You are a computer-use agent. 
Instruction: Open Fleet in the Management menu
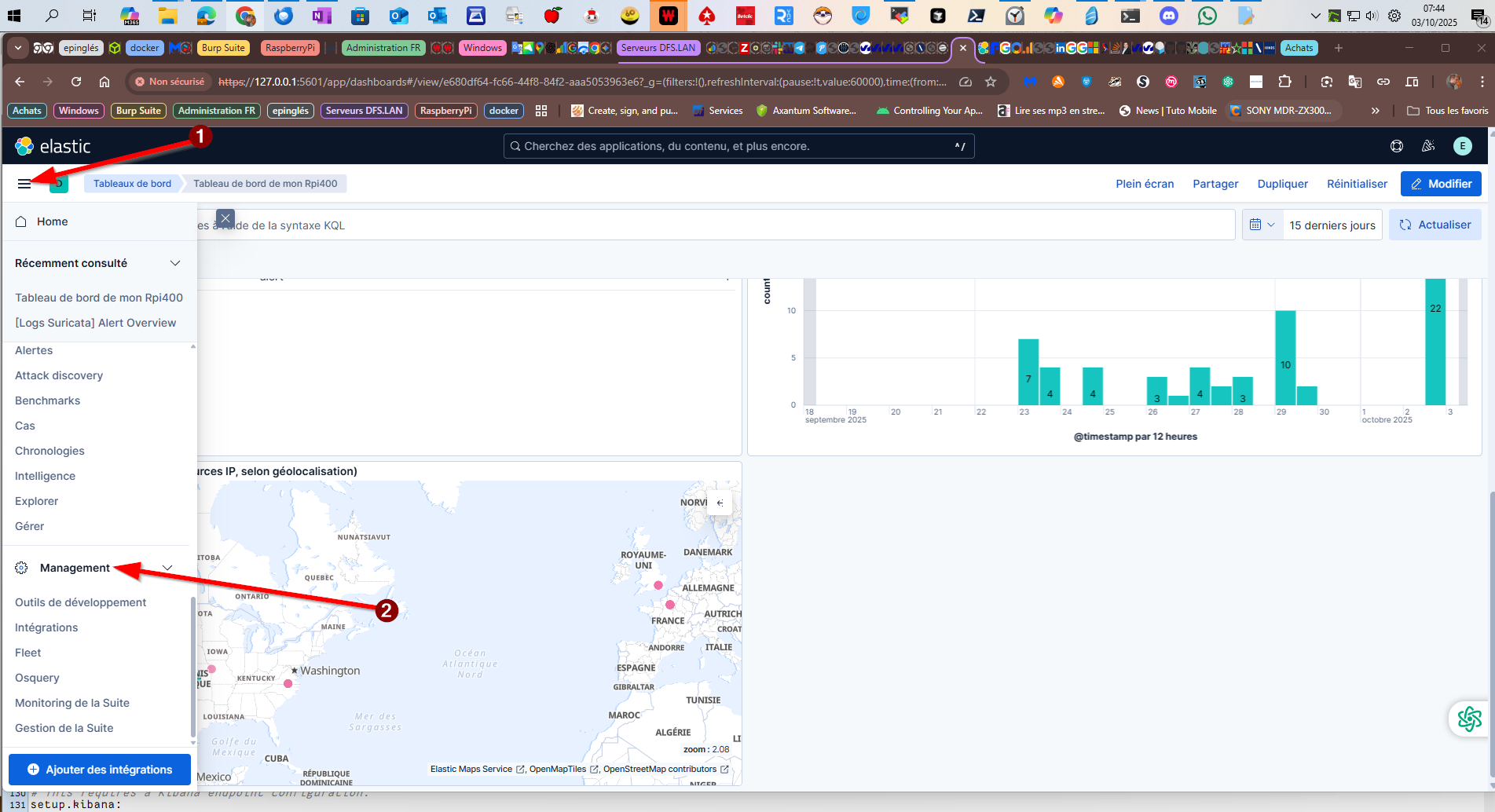tap(28, 653)
